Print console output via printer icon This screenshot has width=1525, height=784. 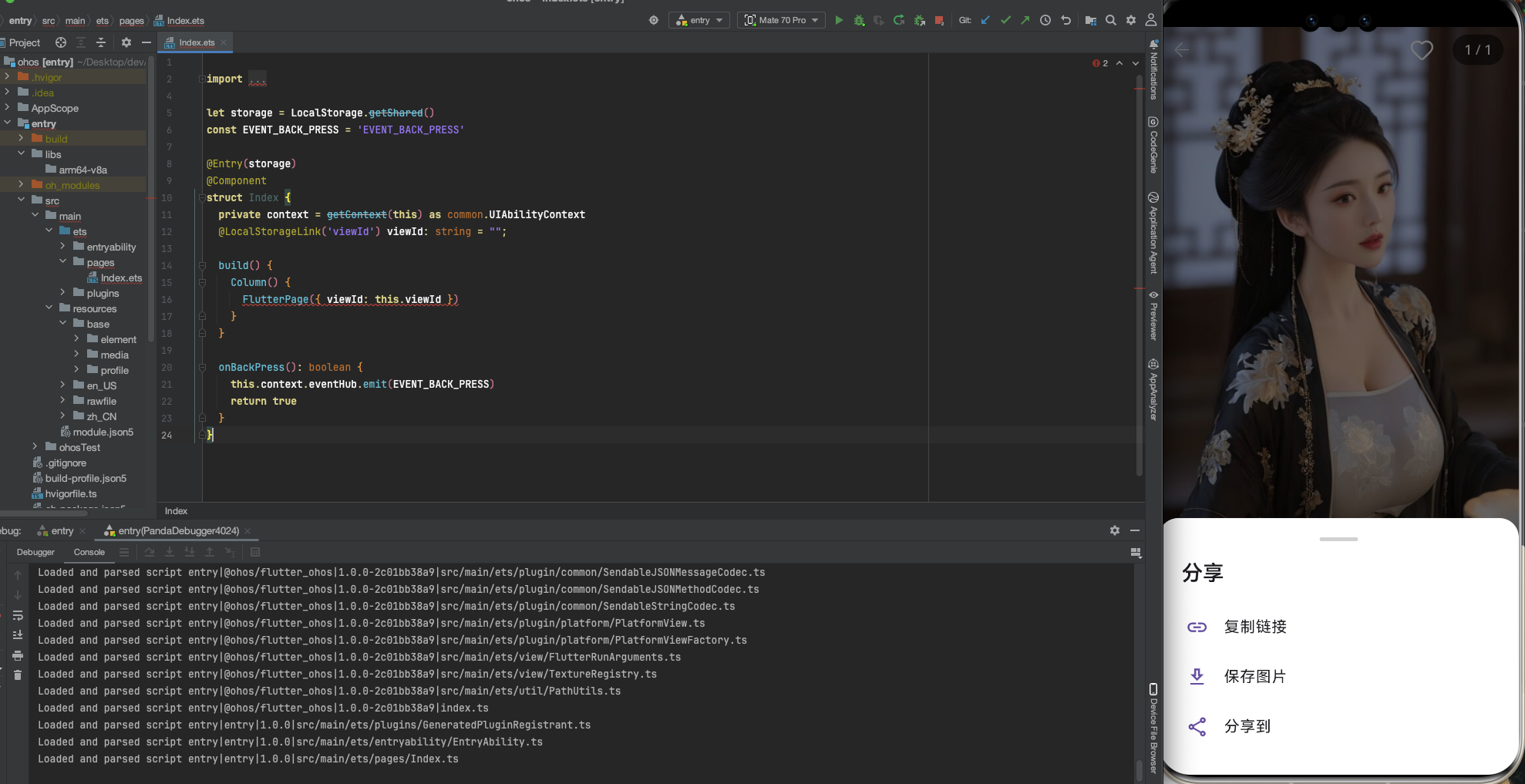point(18,655)
